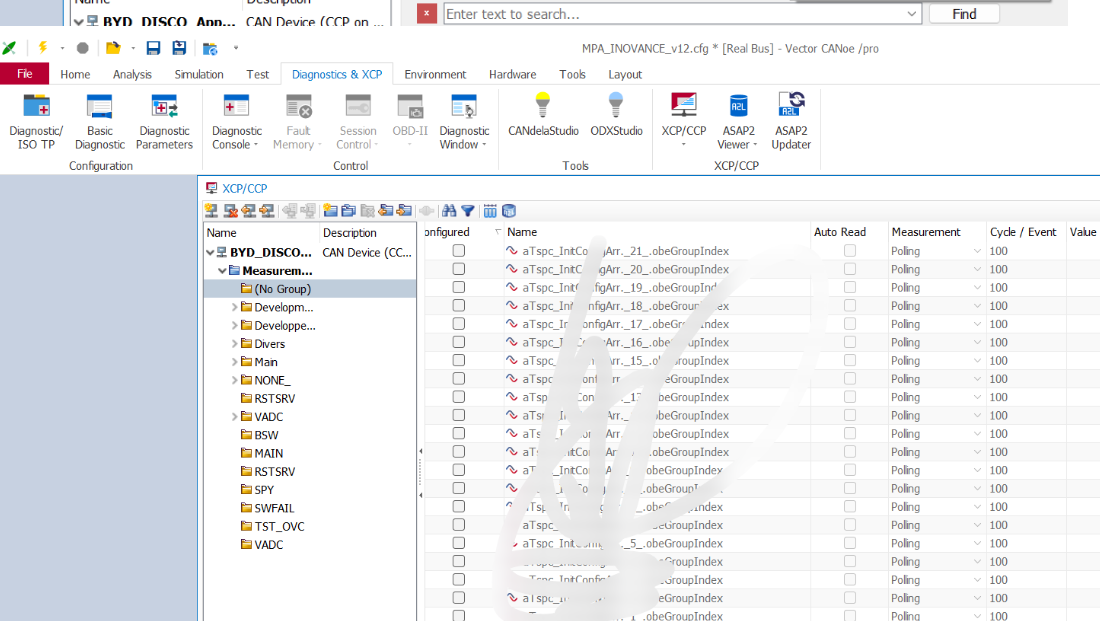This screenshot has width=1101, height=621.
Task: Launch CANdelaStudio tool
Action: tap(543, 115)
